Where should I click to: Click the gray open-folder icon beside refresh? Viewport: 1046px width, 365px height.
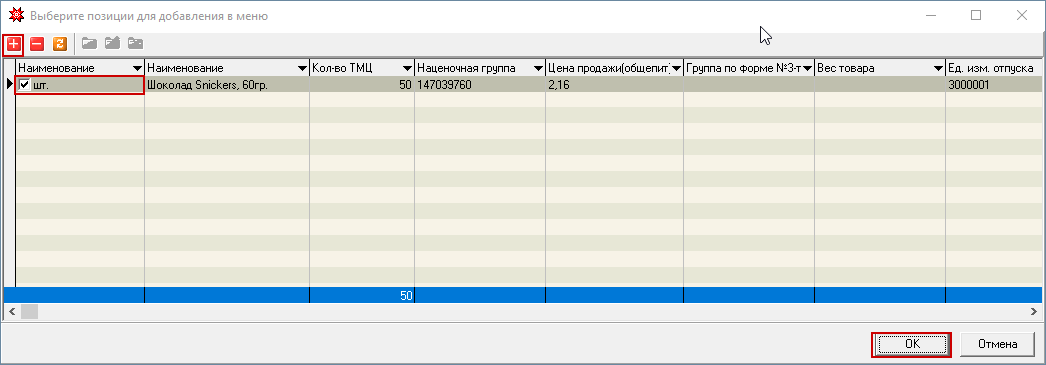click(89, 44)
